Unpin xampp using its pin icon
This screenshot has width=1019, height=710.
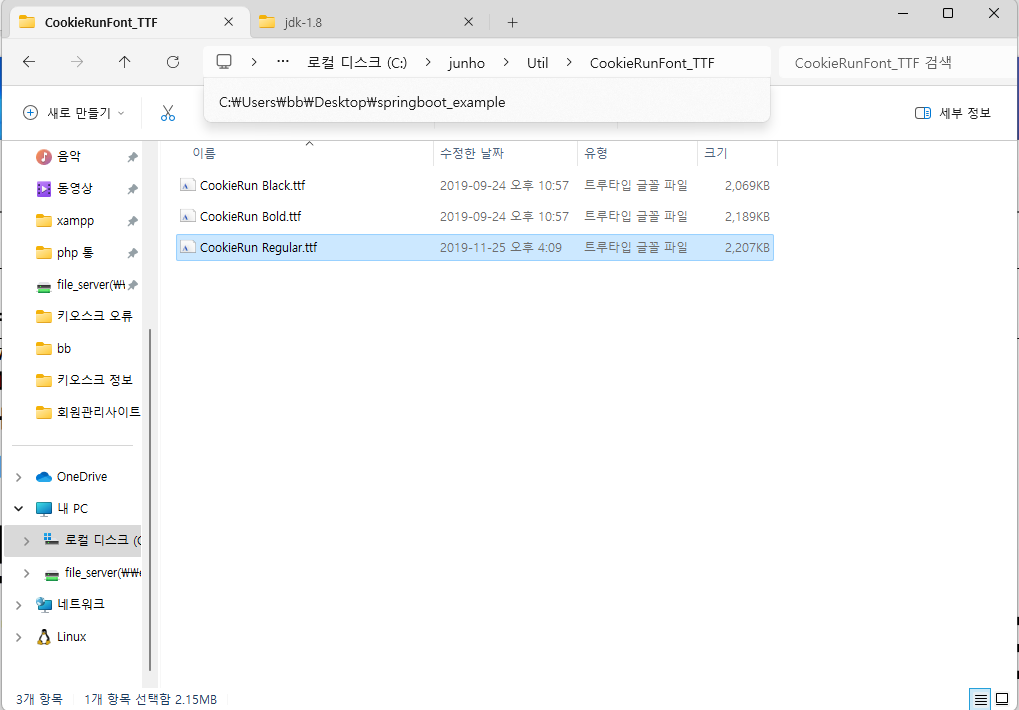133,222
